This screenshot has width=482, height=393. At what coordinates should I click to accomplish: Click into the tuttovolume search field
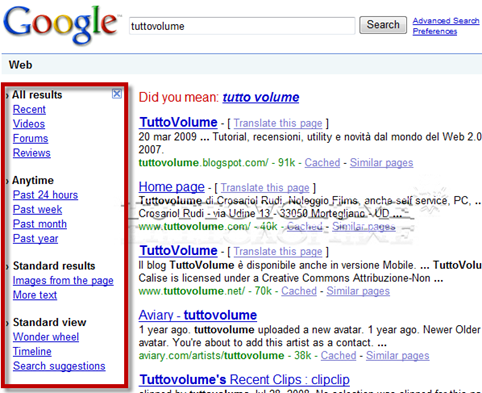pyautogui.click(x=242, y=26)
